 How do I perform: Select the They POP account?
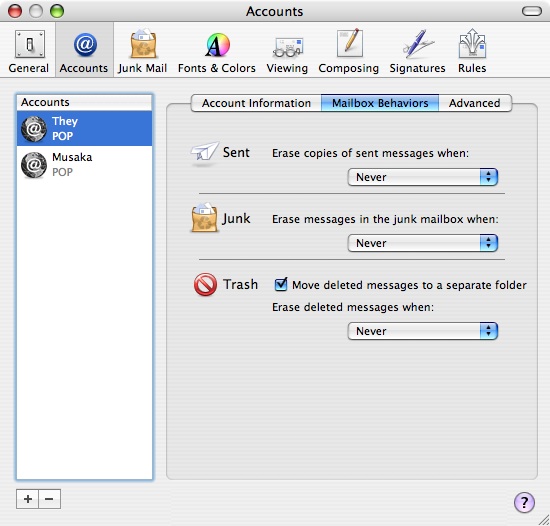pyautogui.click(x=85, y=128)
